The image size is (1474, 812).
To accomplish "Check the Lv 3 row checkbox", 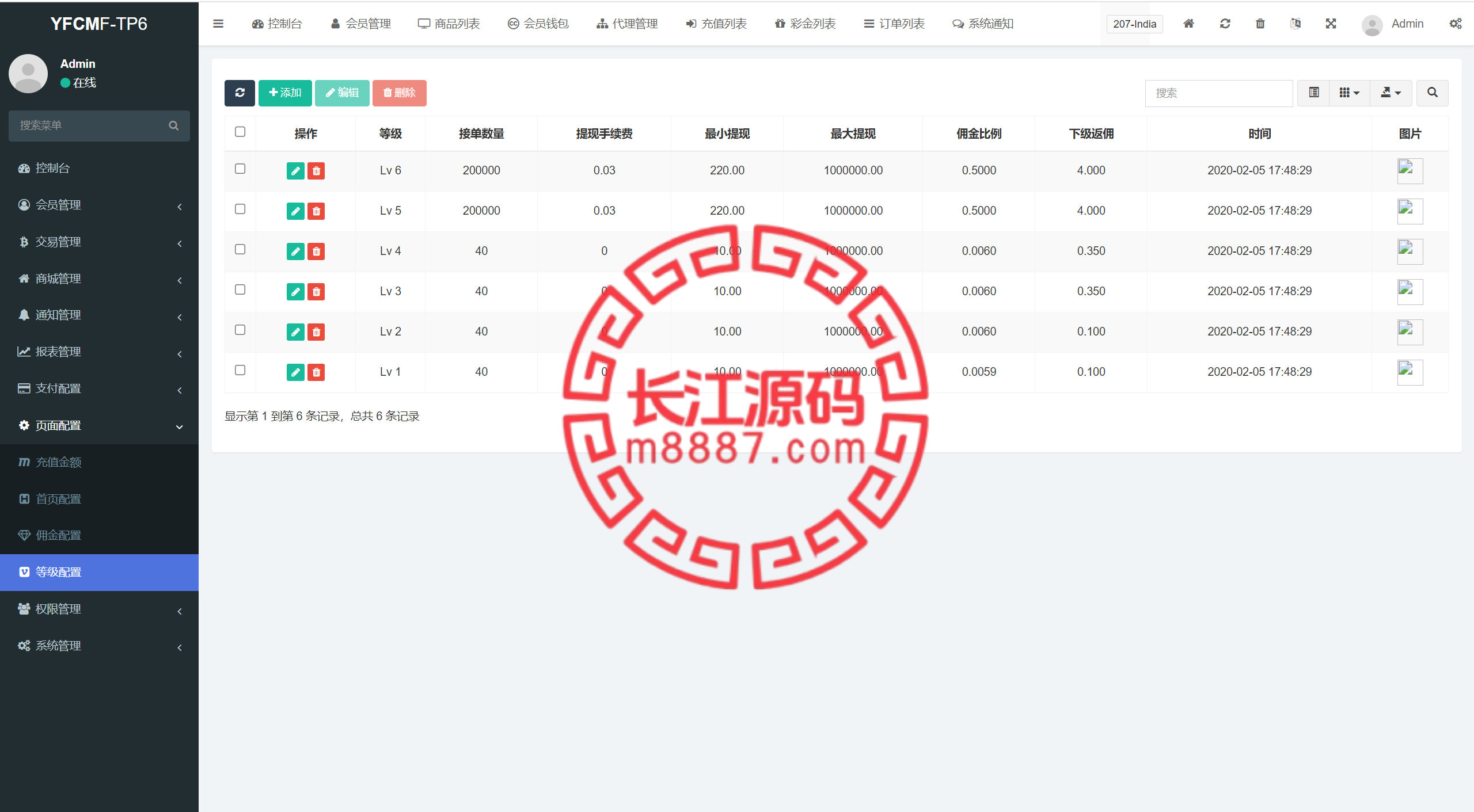I will pos(240,289).
